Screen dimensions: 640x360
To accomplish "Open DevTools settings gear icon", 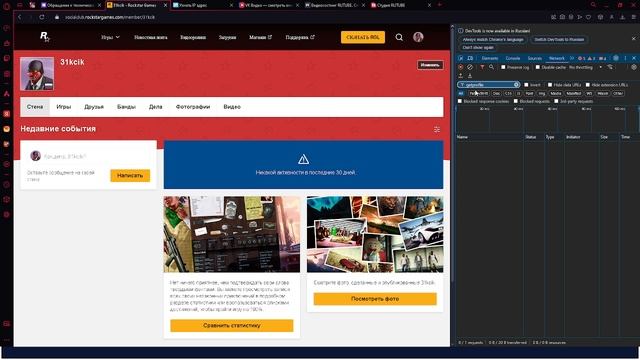I will coord(616,58).
